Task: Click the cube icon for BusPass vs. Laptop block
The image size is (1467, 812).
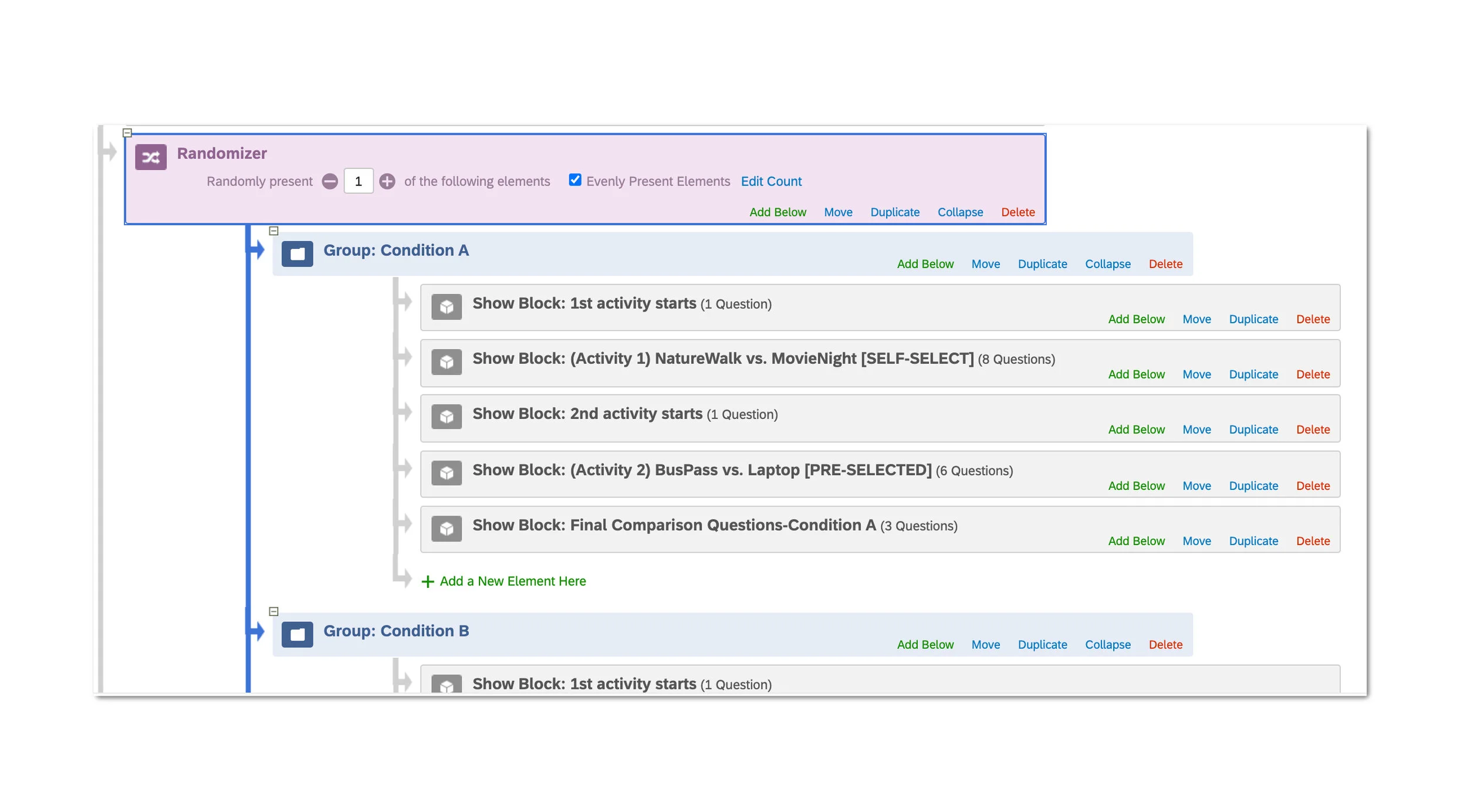Action: [447, 472]
